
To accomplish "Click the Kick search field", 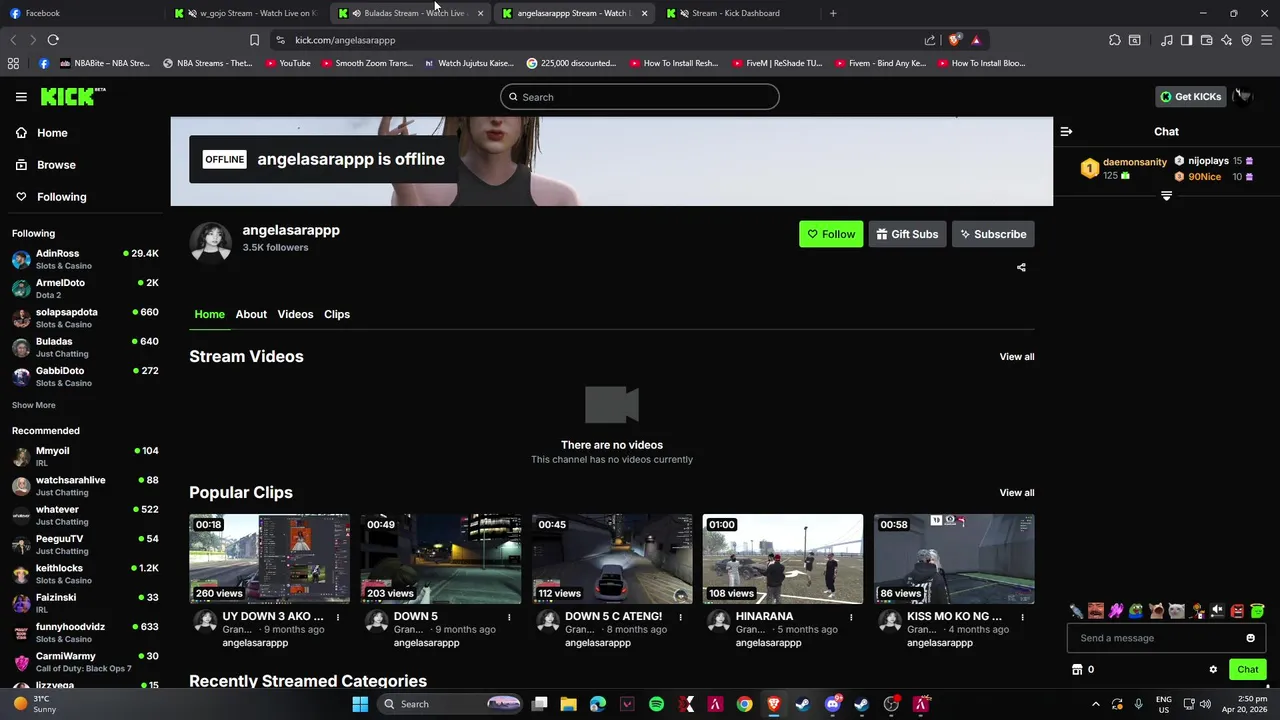I will pos(640,97).
